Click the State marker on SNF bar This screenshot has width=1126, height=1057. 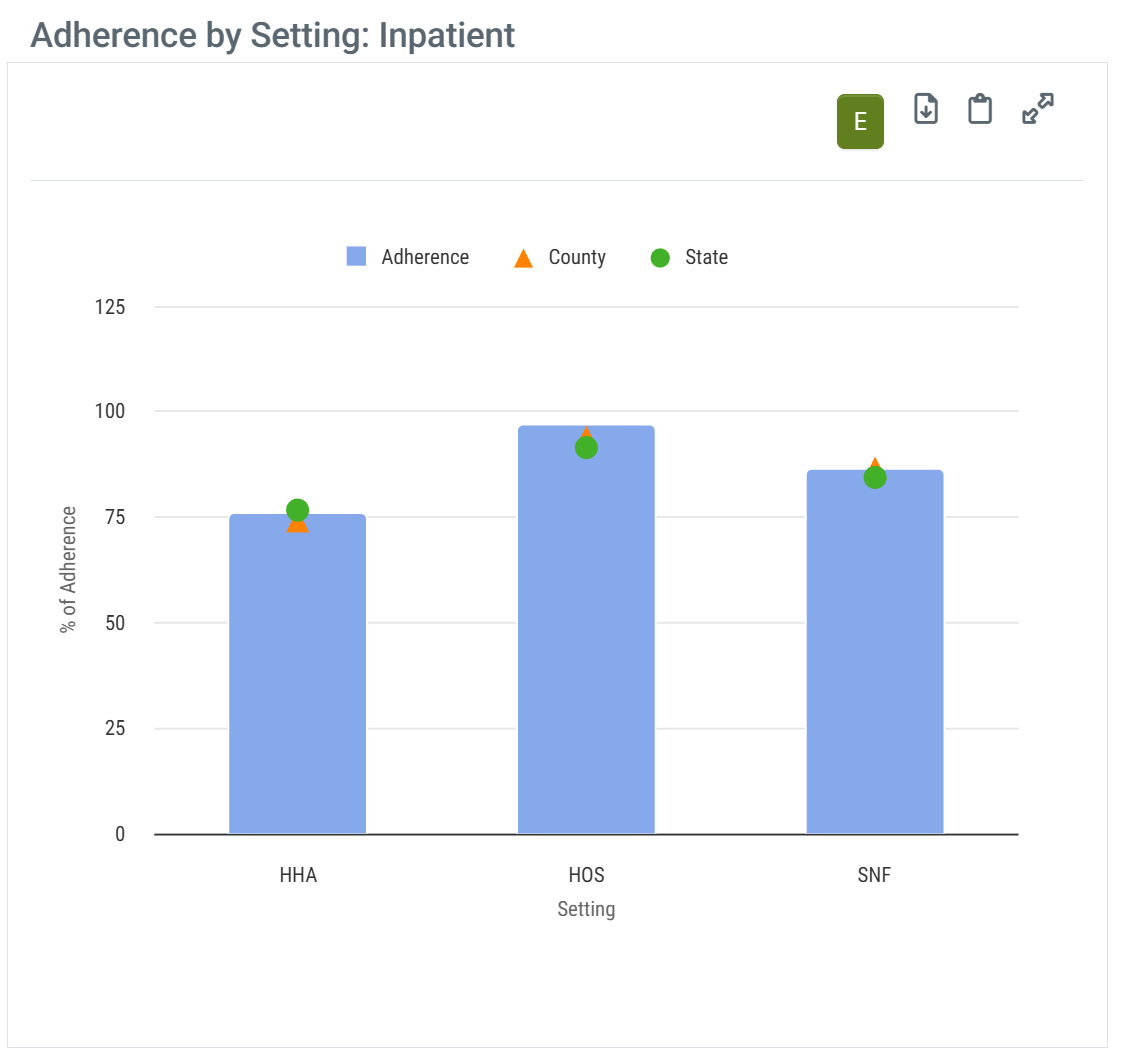tap(875, 478)
